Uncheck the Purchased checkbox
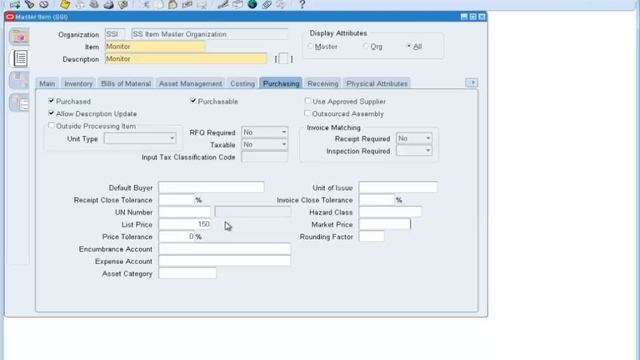Image resolution: width=640 pixels, height=360 pixels. 51,101
